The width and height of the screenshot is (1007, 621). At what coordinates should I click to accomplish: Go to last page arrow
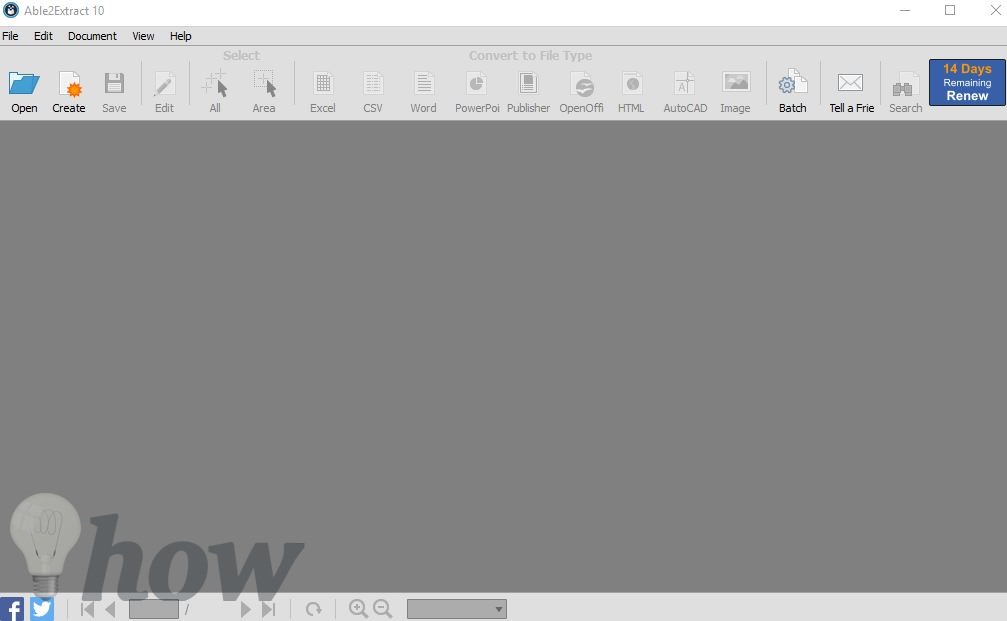coord(268,609)
